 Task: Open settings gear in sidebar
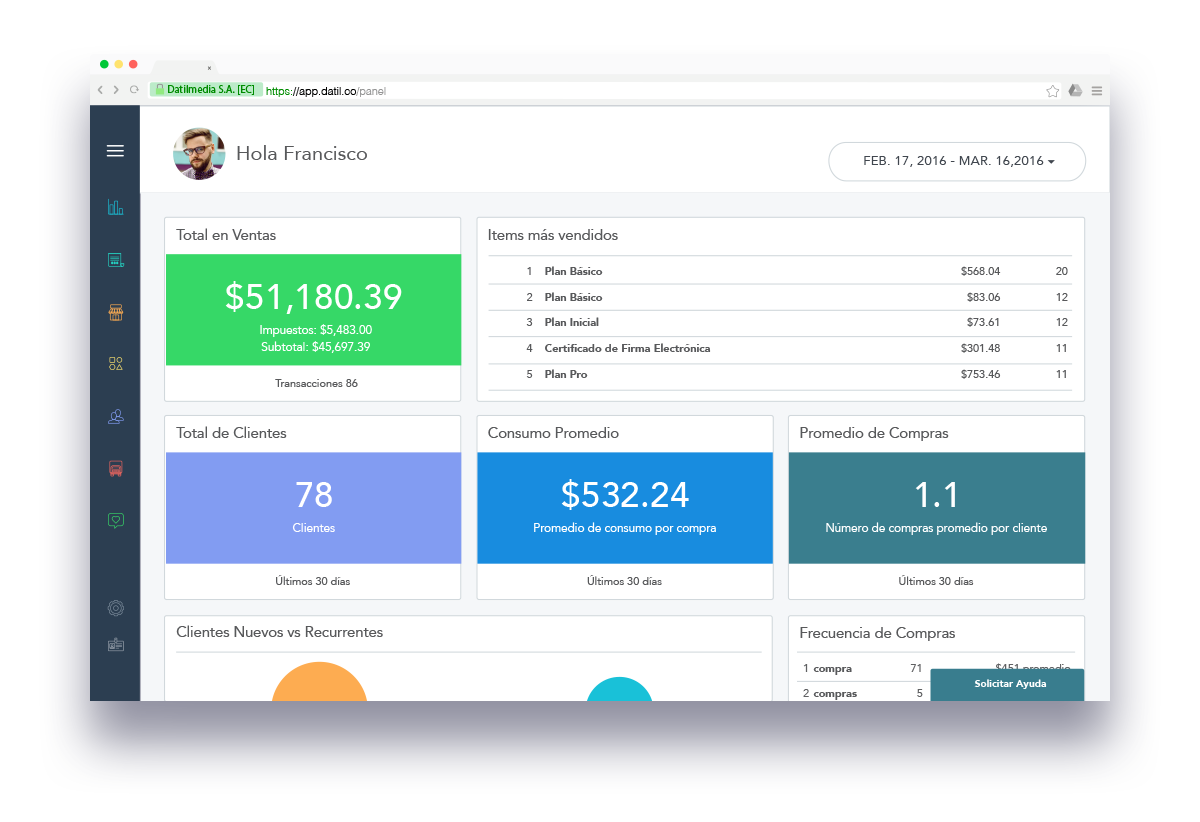(115, 608)
